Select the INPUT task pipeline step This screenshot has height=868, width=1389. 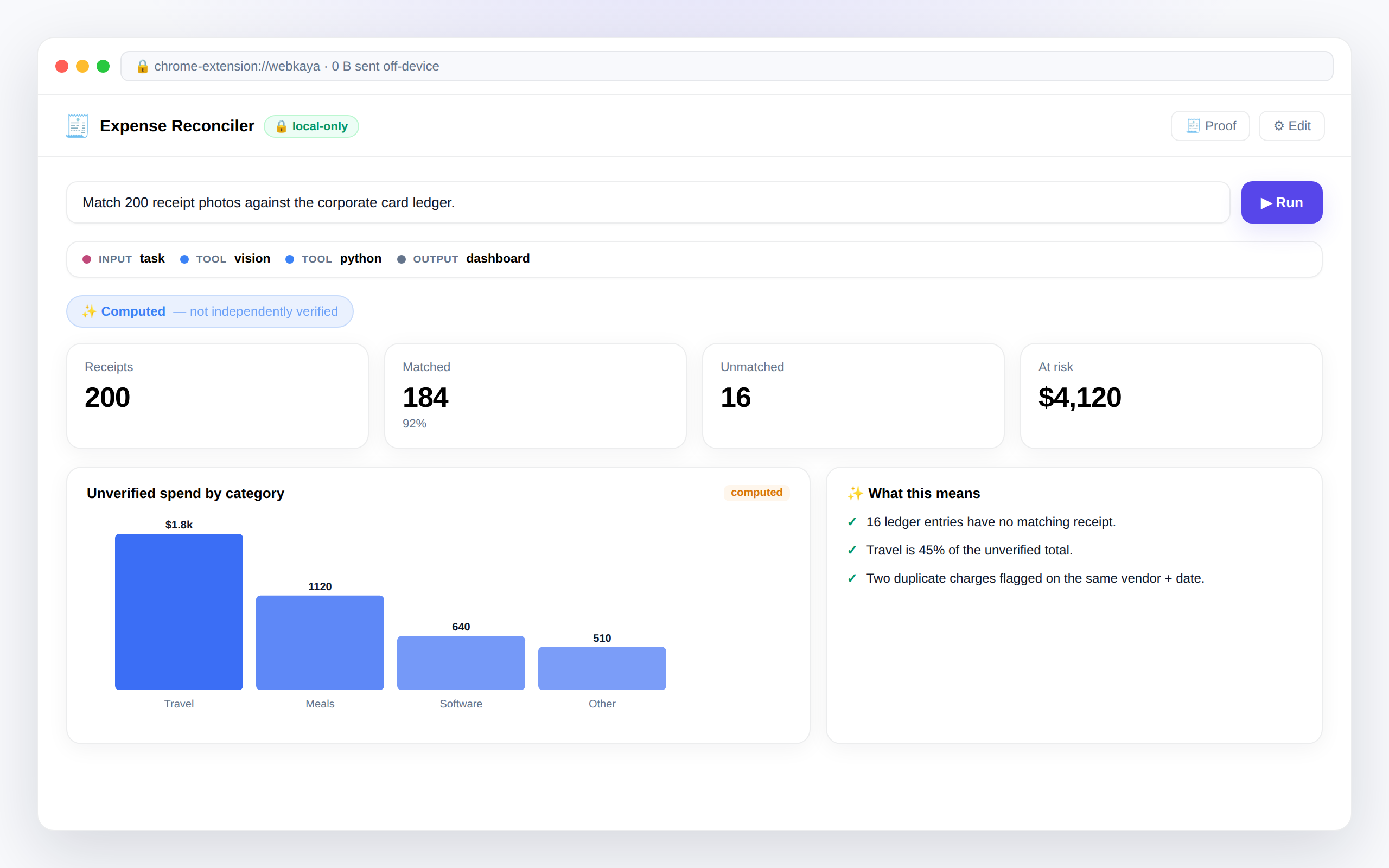click(x=123, y=259)
